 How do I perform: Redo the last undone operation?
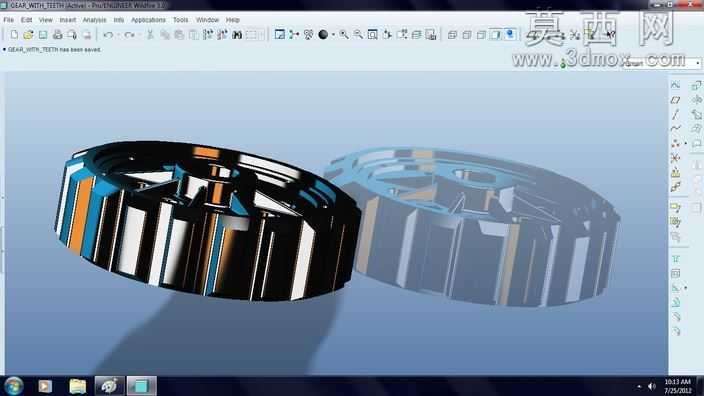pyautogui.click(x=129, y=35)
